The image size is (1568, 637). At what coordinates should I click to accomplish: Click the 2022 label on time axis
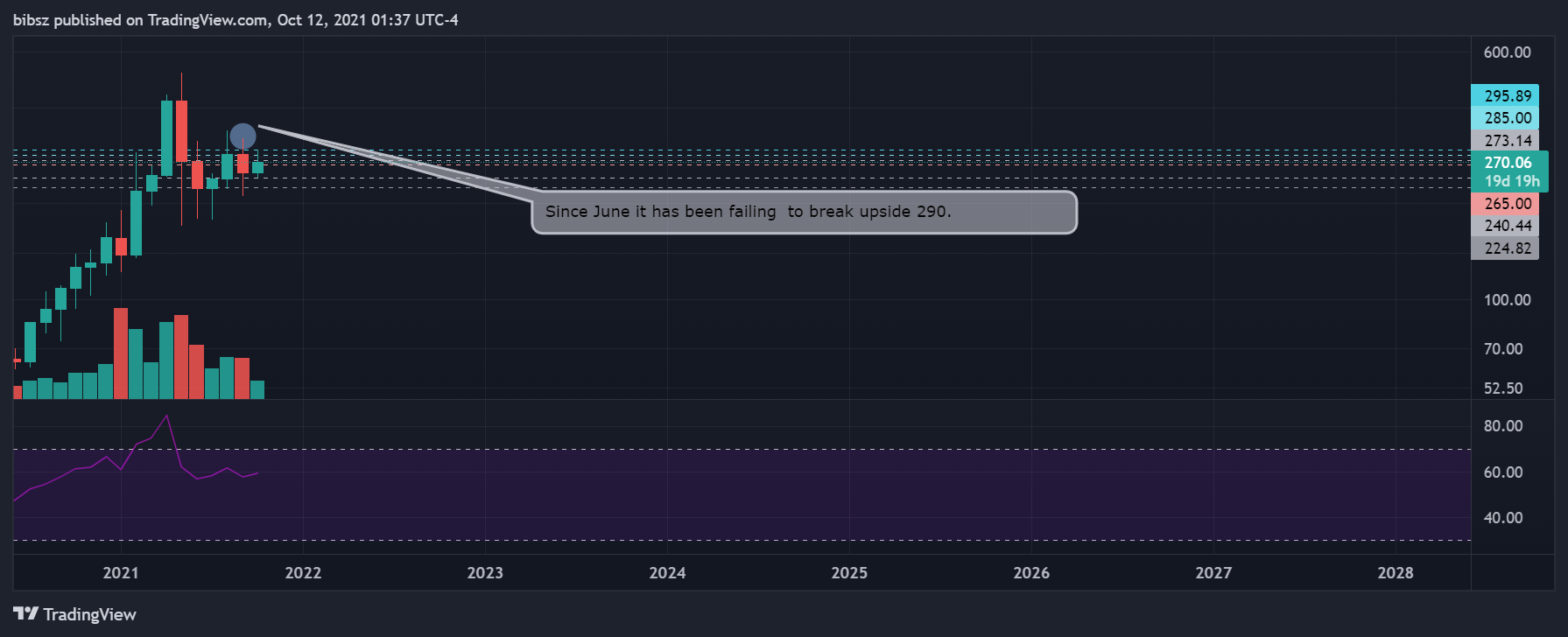[303, 573]
